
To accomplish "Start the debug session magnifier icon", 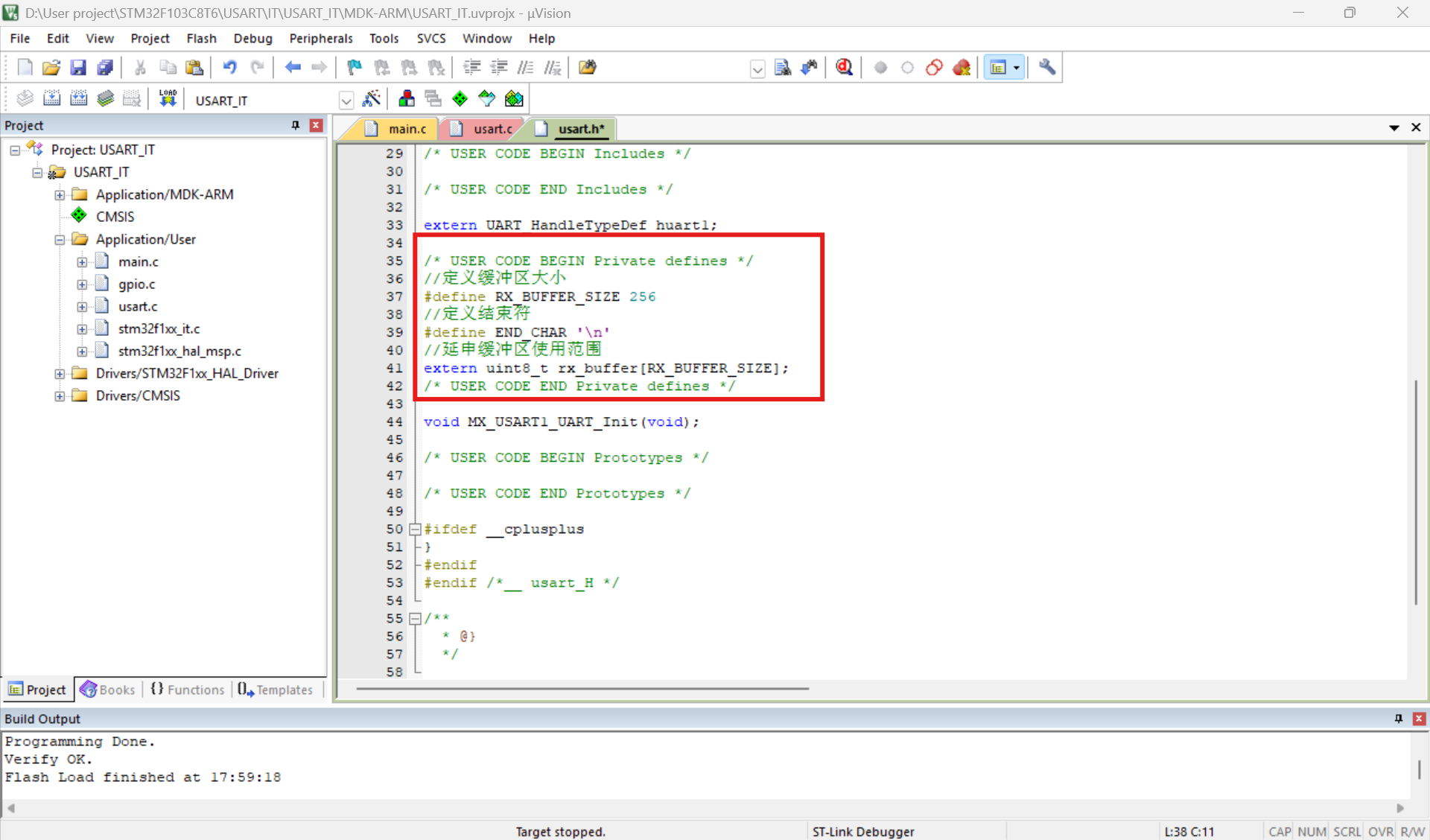I will coord(844,68).
